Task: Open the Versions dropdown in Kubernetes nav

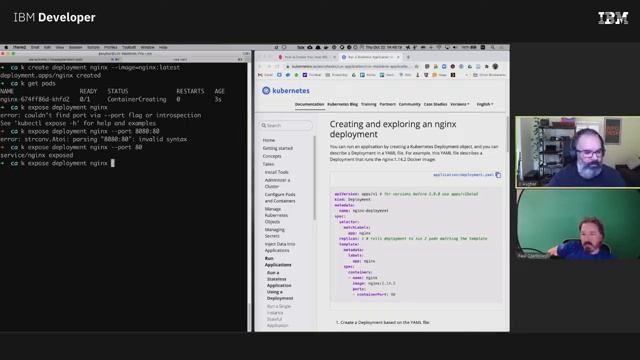Action: pos(460,104)
